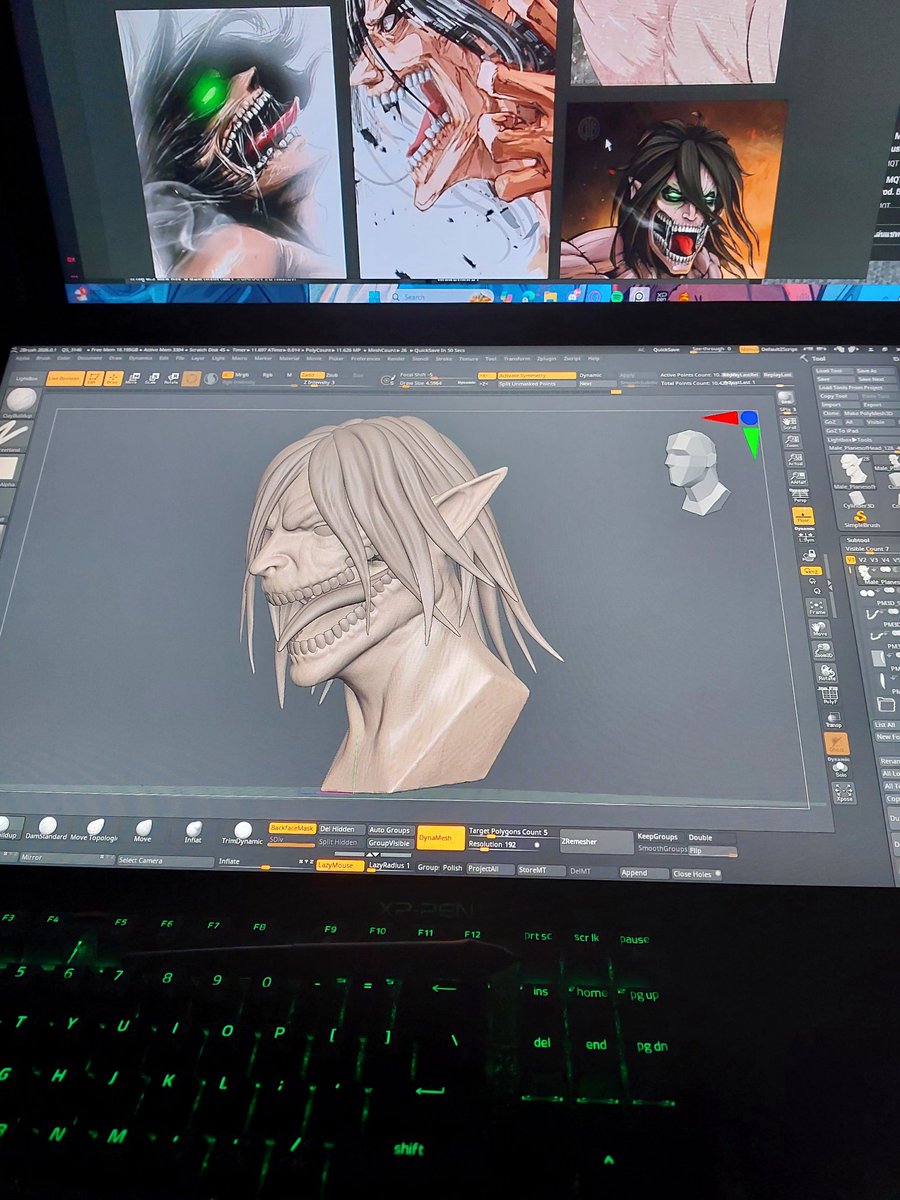Viewport: 900px width, 1200px height.
Task: Open the Help menu
Action: click(594, 358)
